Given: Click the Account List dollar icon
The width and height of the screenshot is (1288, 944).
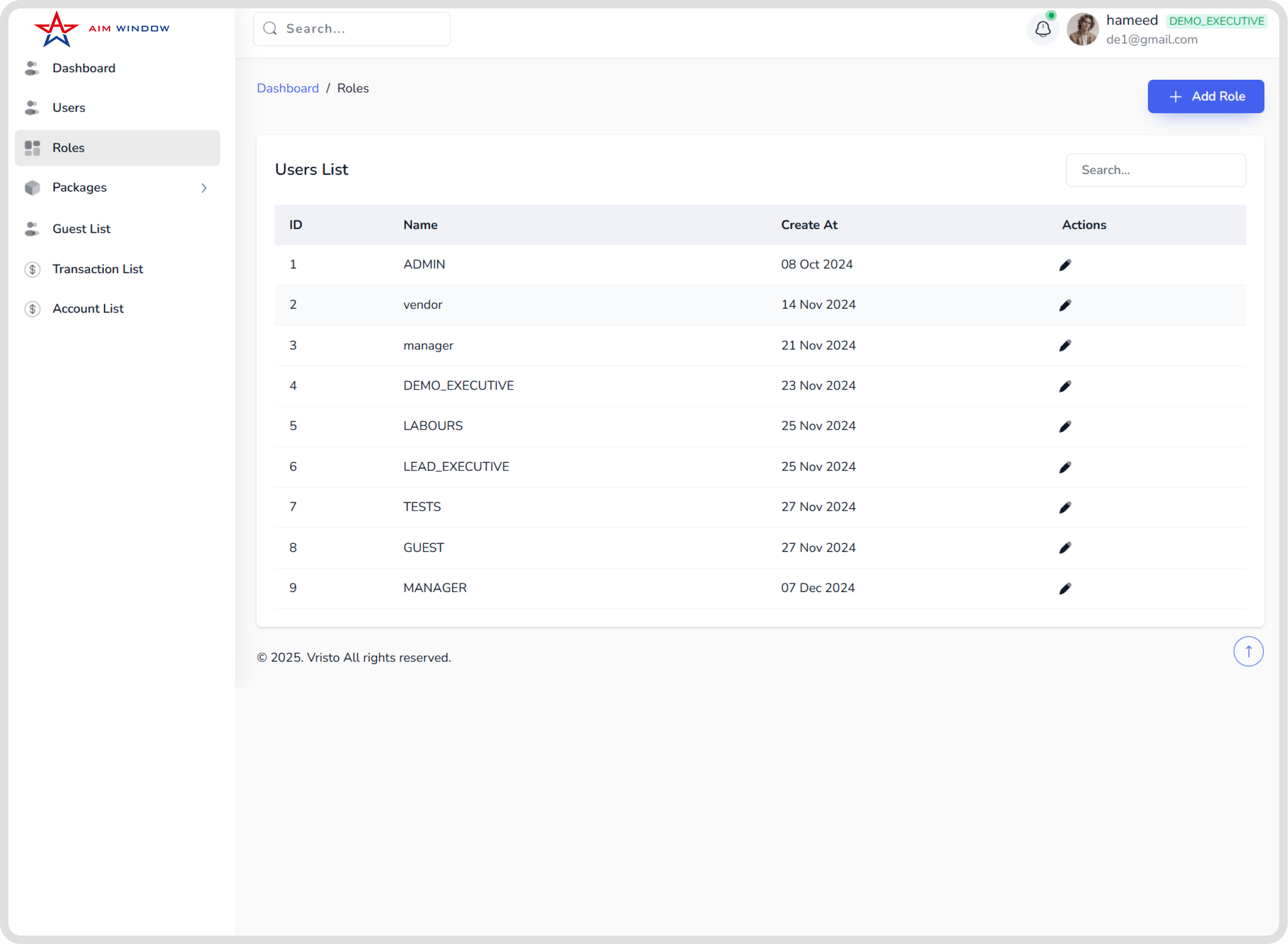Looking at the screenshot, I should click(x=32, y=308).
